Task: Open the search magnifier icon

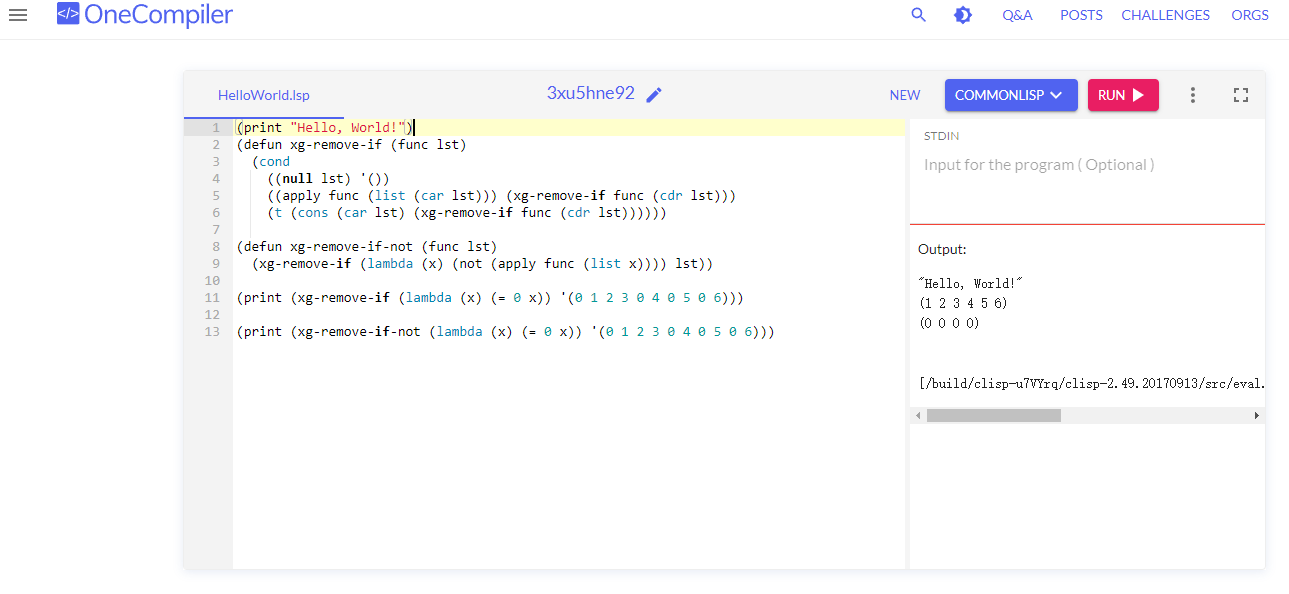Action: pos(918,15)
